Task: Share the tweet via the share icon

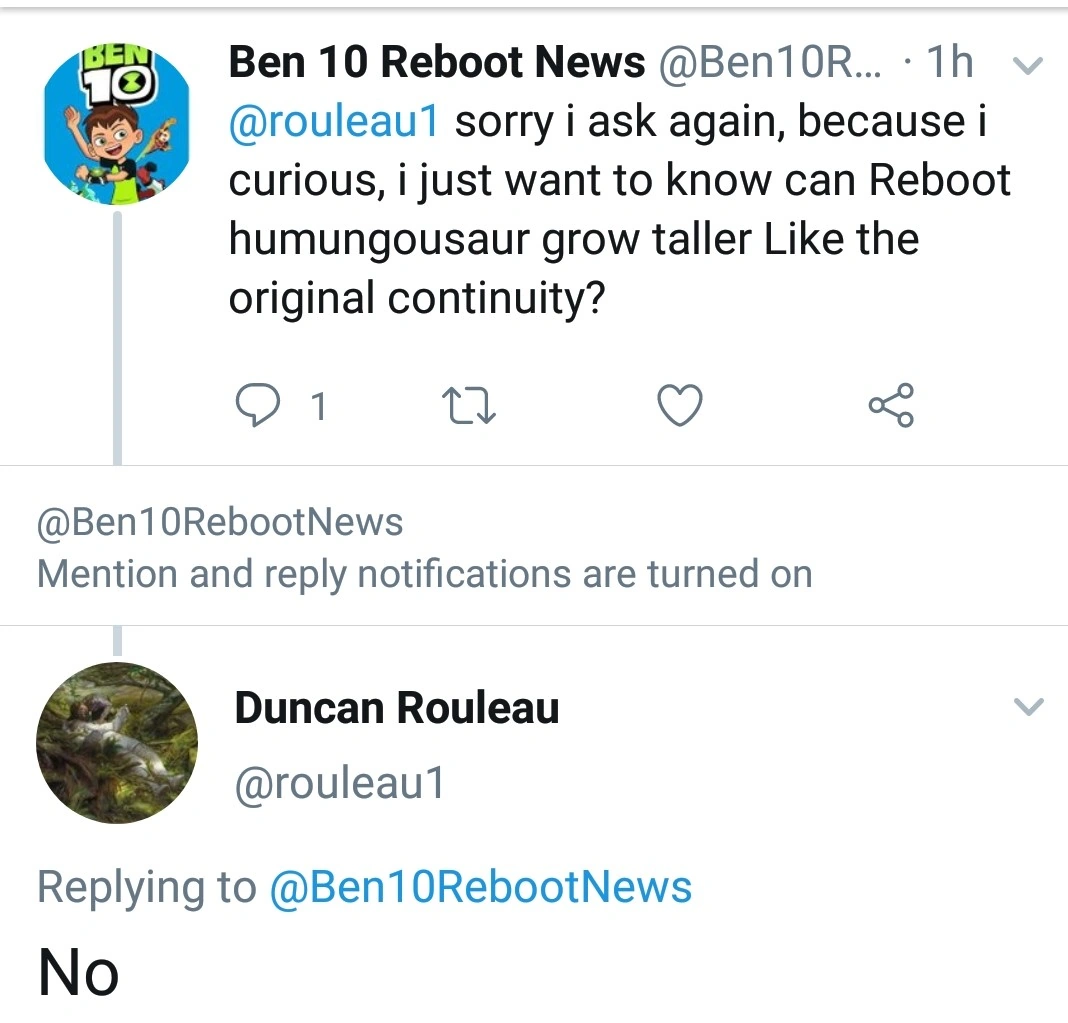Action: pos(890,406)
